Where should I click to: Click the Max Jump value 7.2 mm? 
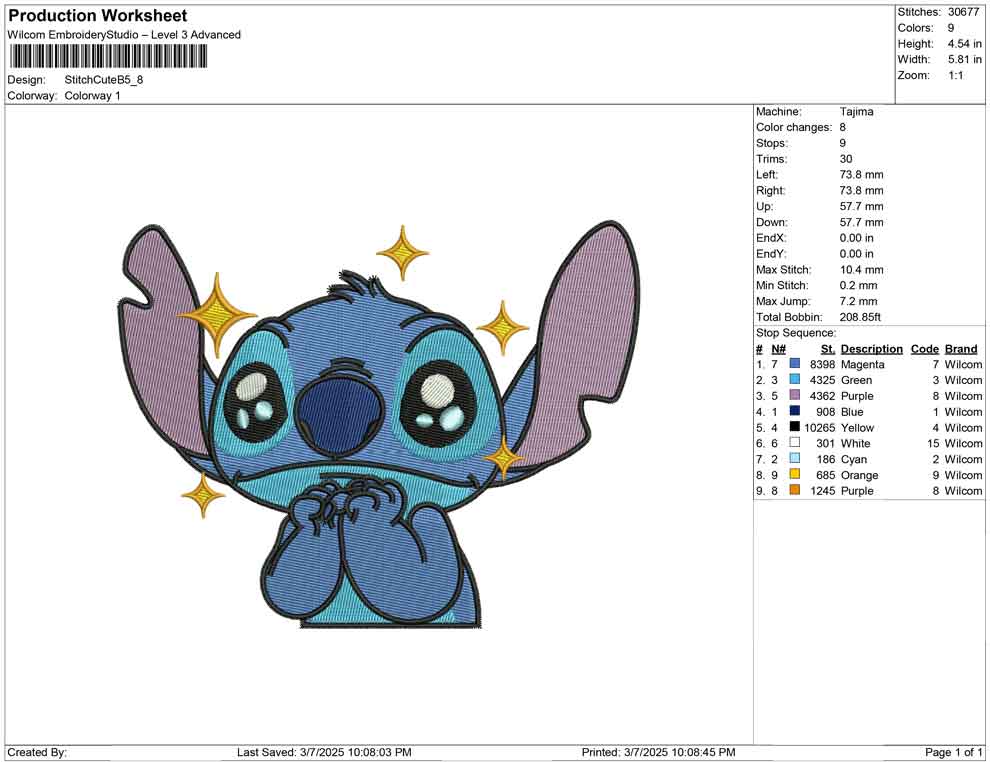point(859,301)
